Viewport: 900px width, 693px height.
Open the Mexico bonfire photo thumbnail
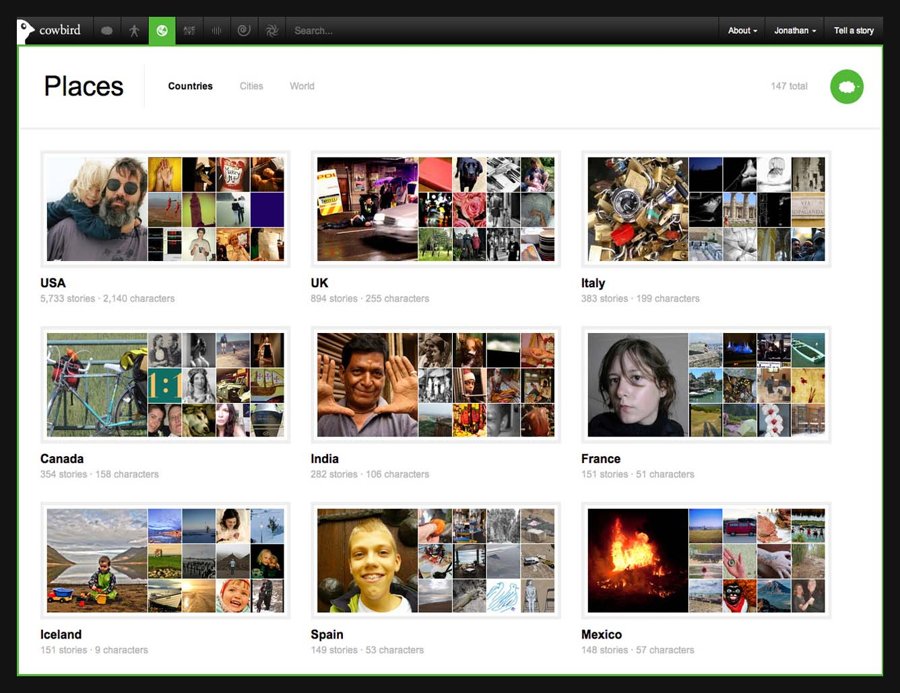pyautogui.click(x=636, y=560)
